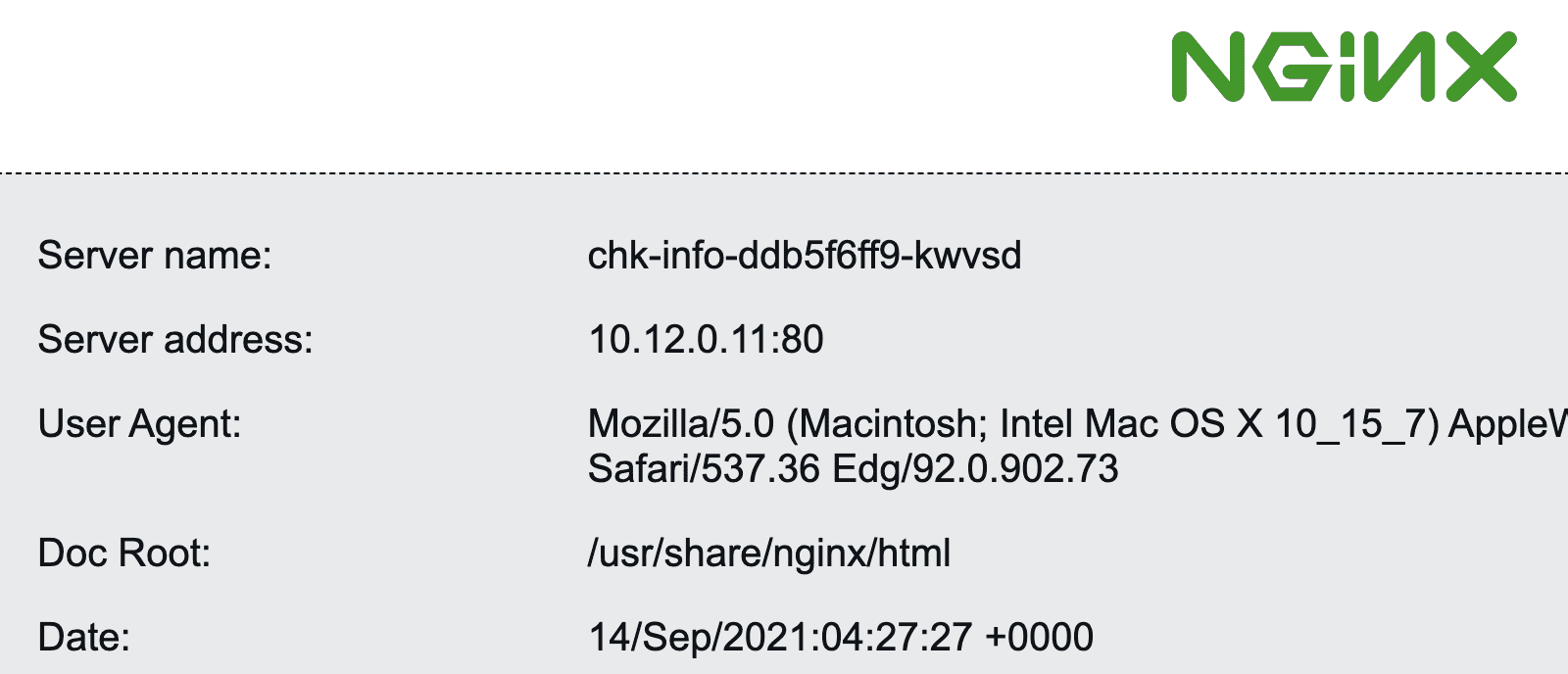Click the +0000 timezone offset

tap(1039, 638)
